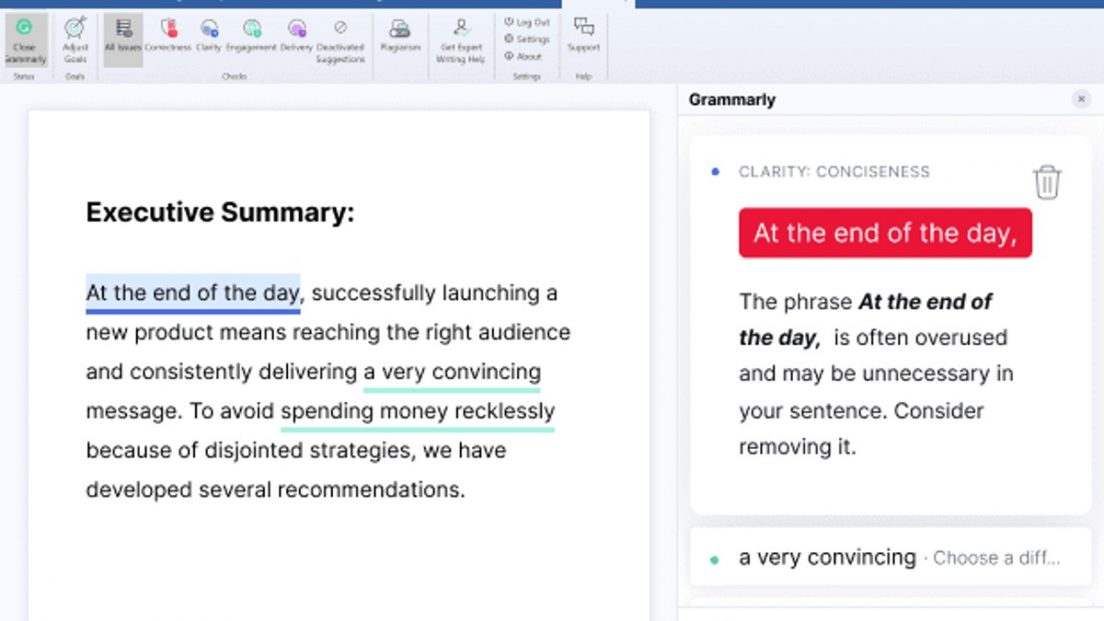The height and width of the screenshot is (621, 1104).
Task: Filter by Correctness issues
Action: (x=168, y=35)
